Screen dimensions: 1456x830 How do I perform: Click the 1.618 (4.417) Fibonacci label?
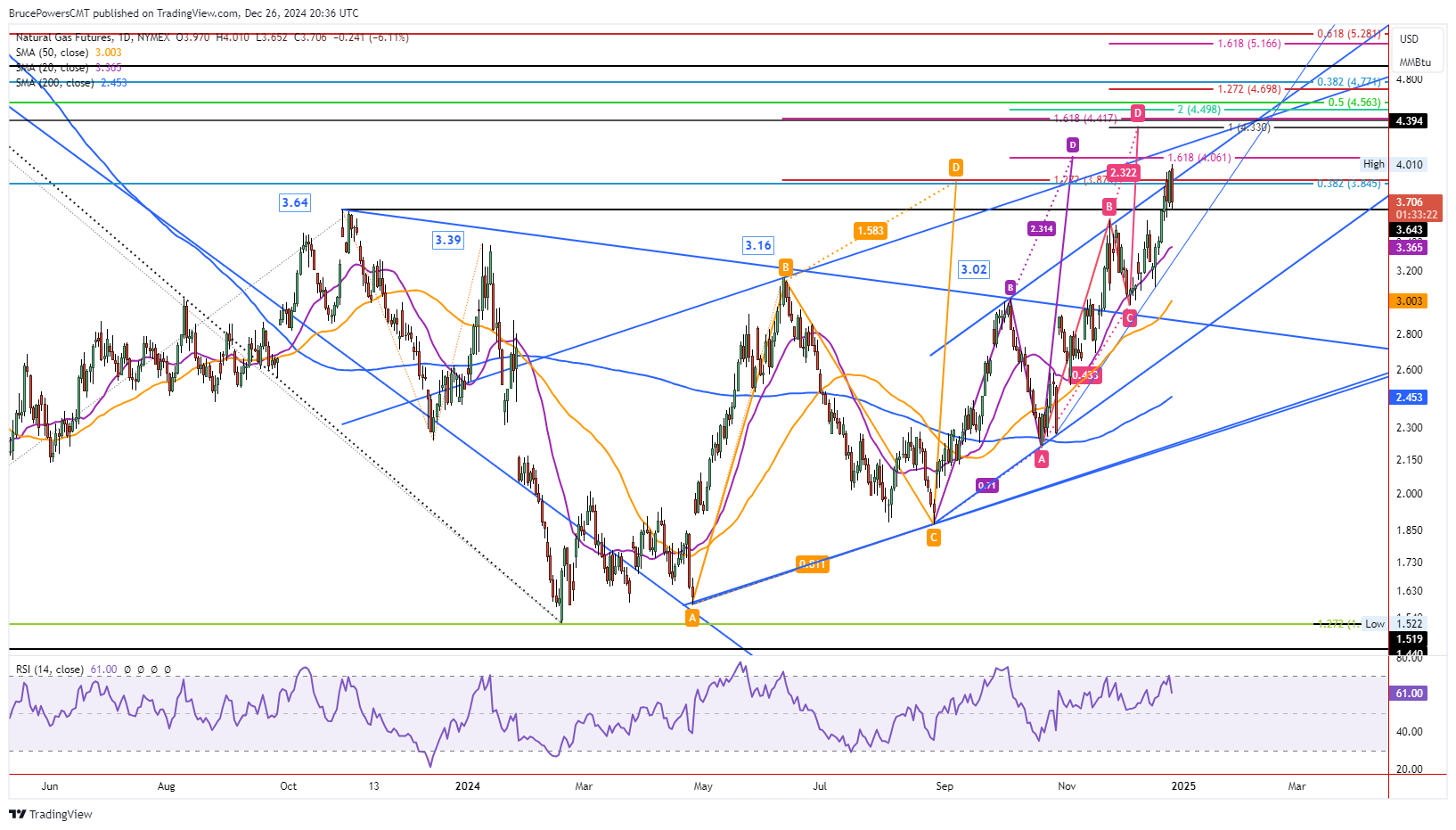[1085, 119]
